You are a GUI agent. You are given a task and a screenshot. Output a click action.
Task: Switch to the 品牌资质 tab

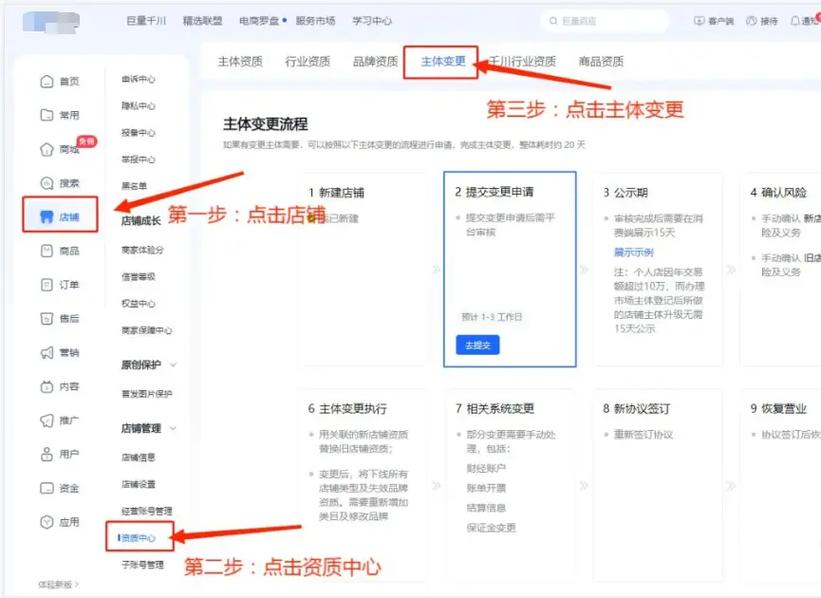375,62
